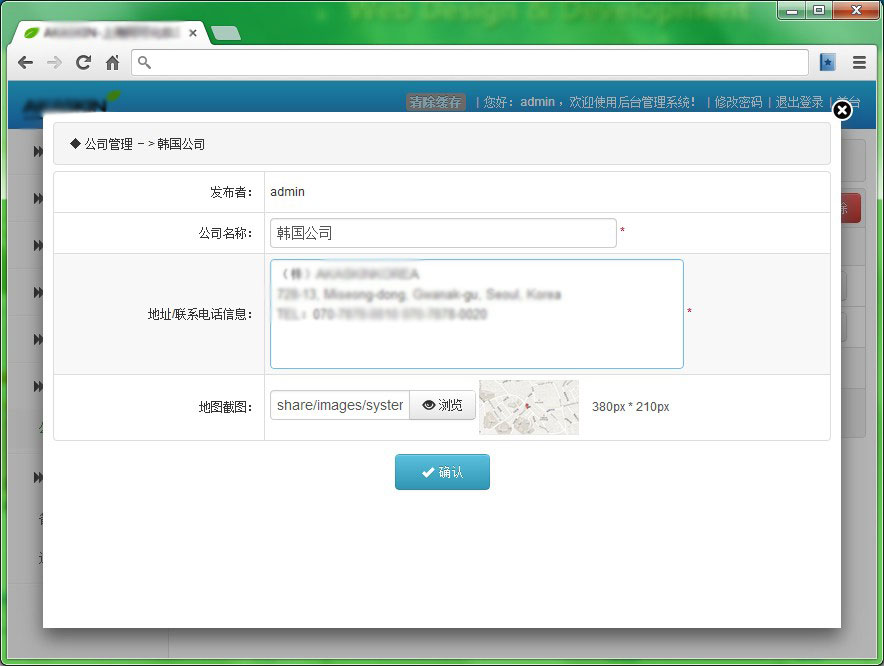
Task: Open the 修改密码 link
Action: (x=739, y=102)
